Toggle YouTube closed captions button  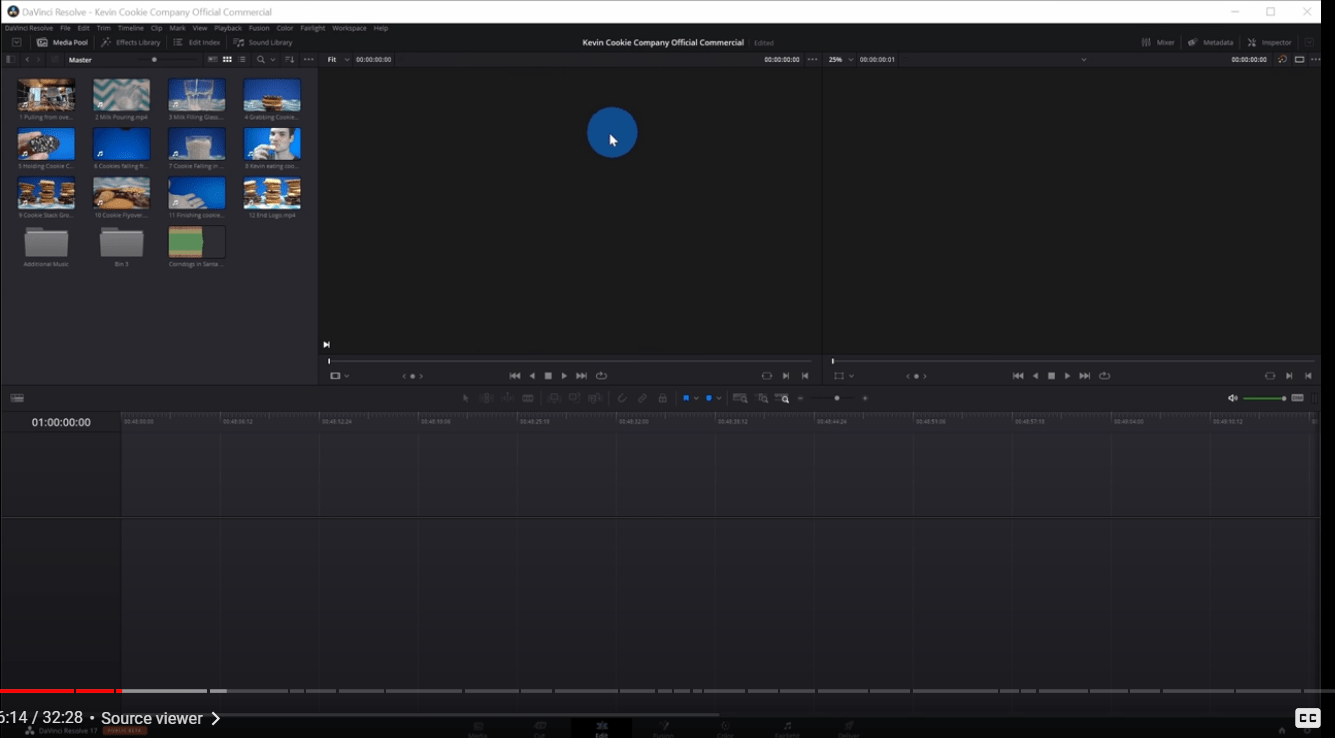tap(1308, 718)
